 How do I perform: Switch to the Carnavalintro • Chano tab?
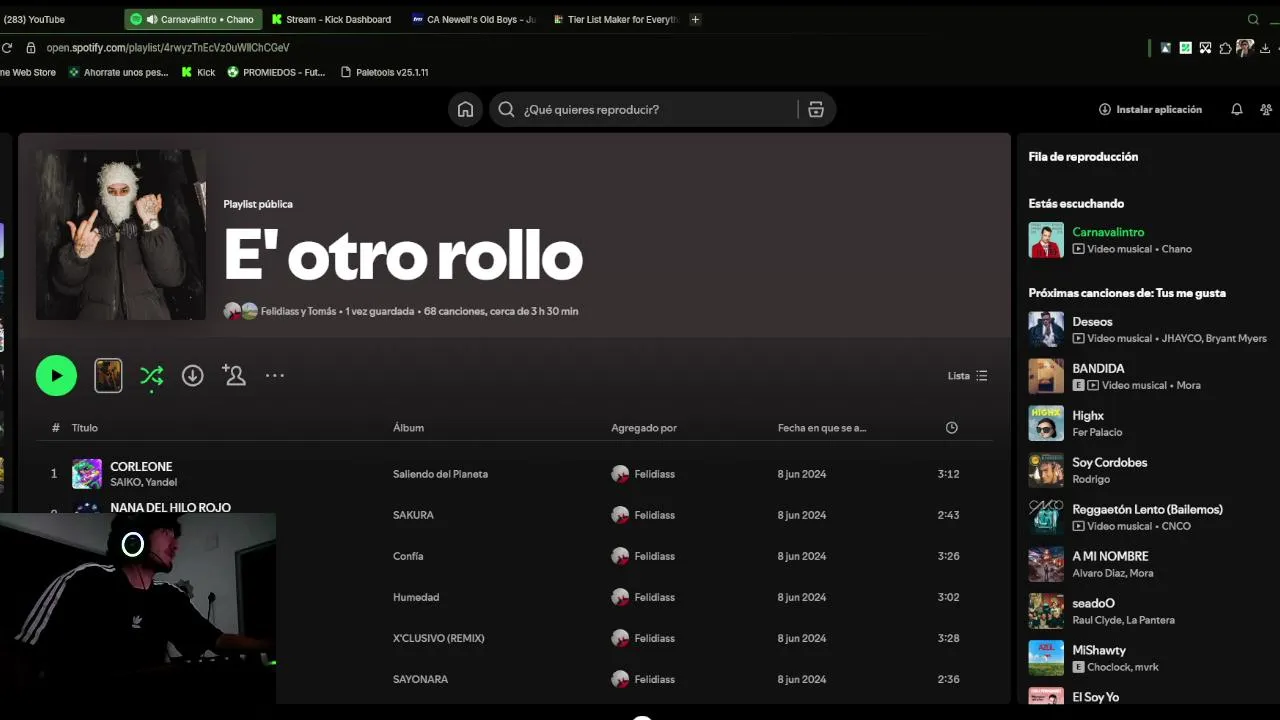[x=194, y=19]
